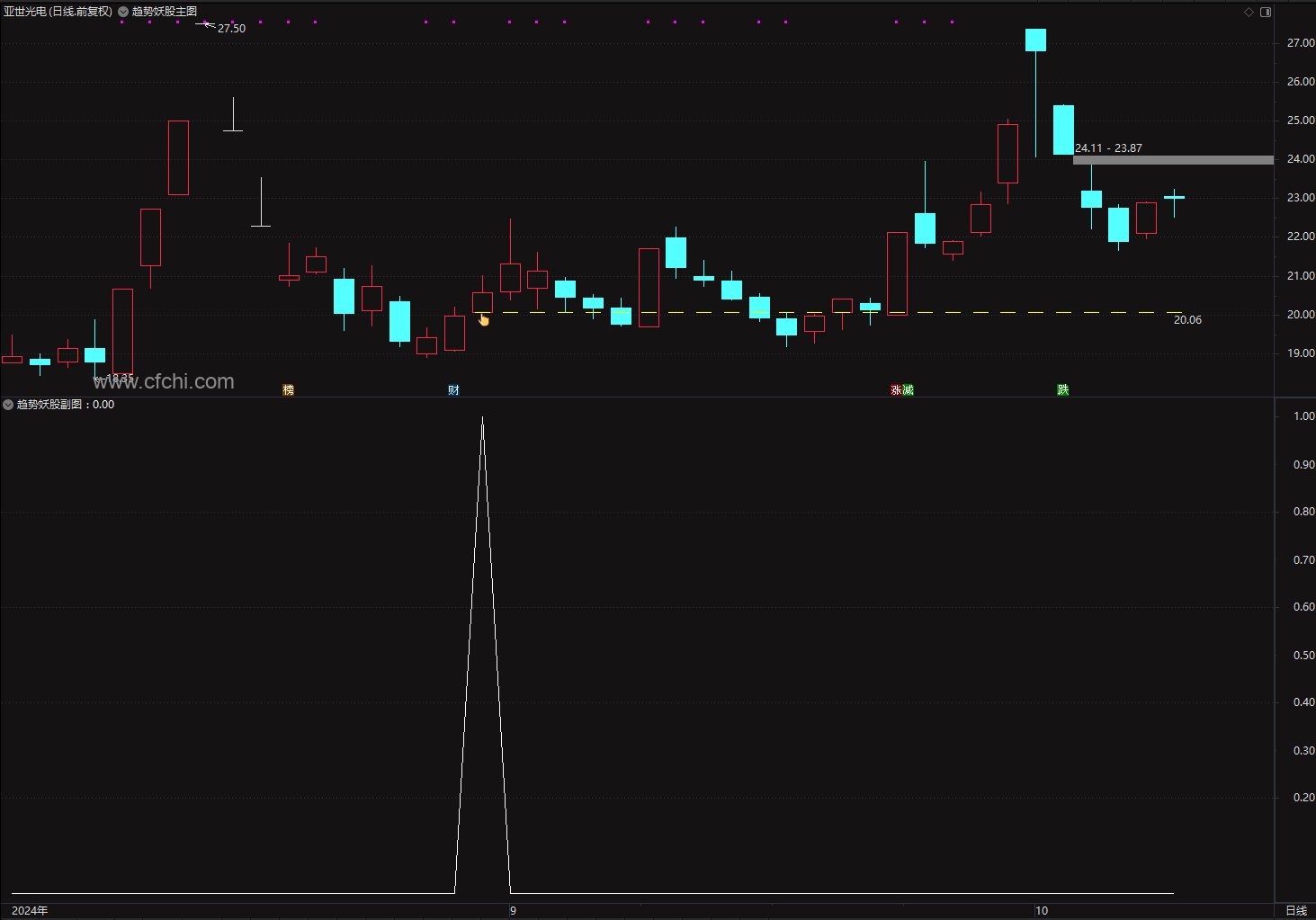Click the hand pointer signal marker
Screen dimensions: 1316x920
(483, 319)
